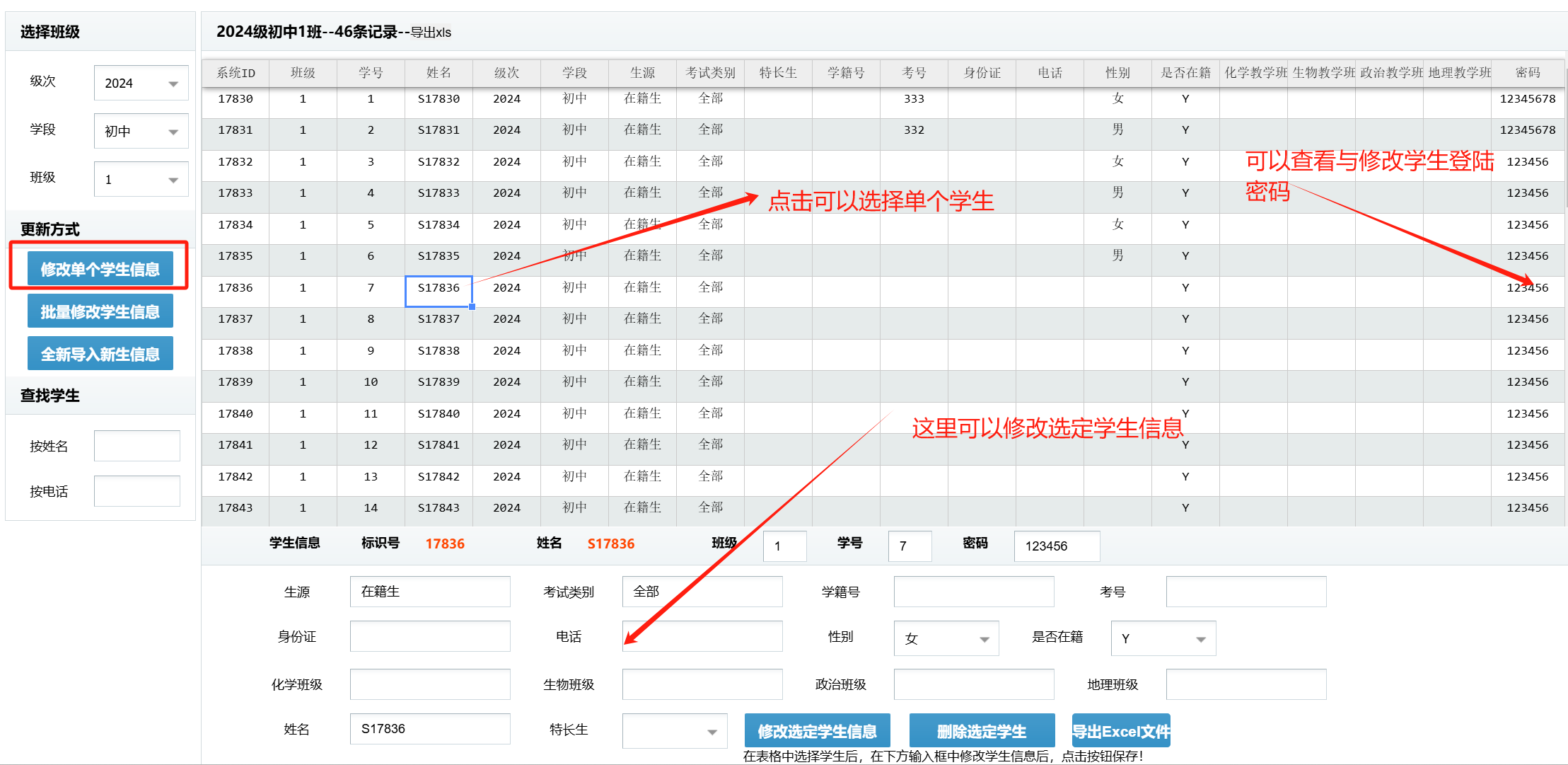Focus the 电话 input field in form

pyautogui.click(x=702, y=636)
